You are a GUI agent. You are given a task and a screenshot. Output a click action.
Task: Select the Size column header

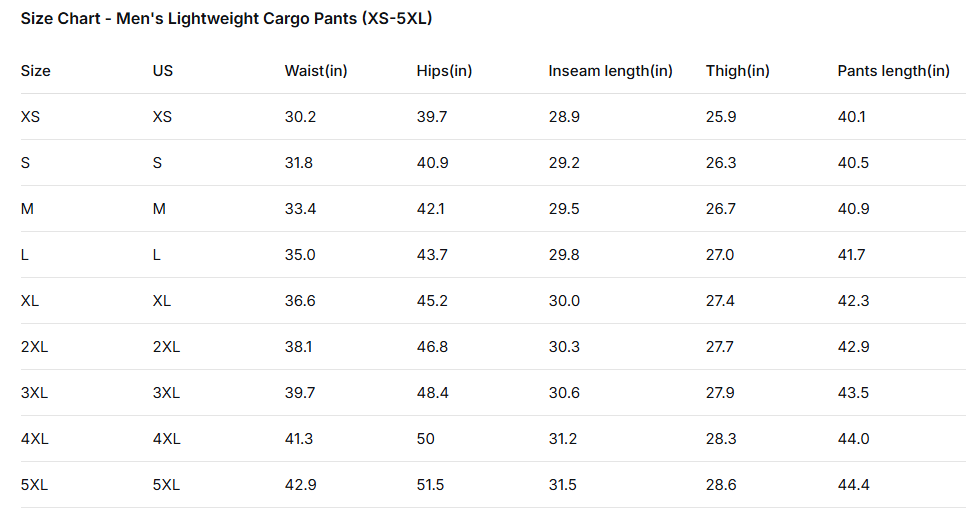pos(36,71)
